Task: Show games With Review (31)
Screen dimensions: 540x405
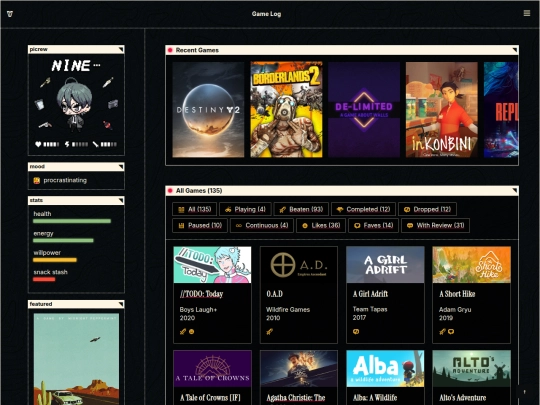Action: pos(435,225)
